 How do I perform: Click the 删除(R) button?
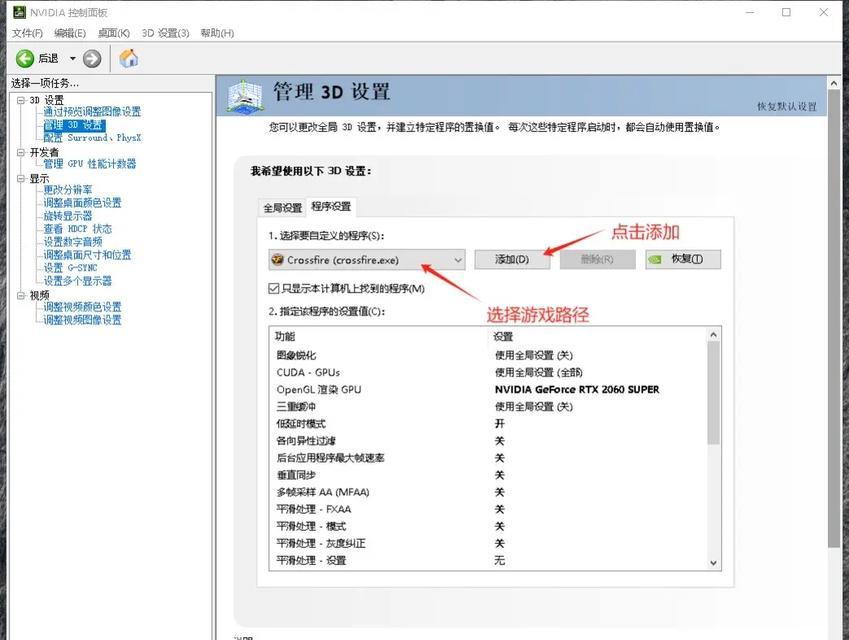pyautogui.click(x=597, y=259)
